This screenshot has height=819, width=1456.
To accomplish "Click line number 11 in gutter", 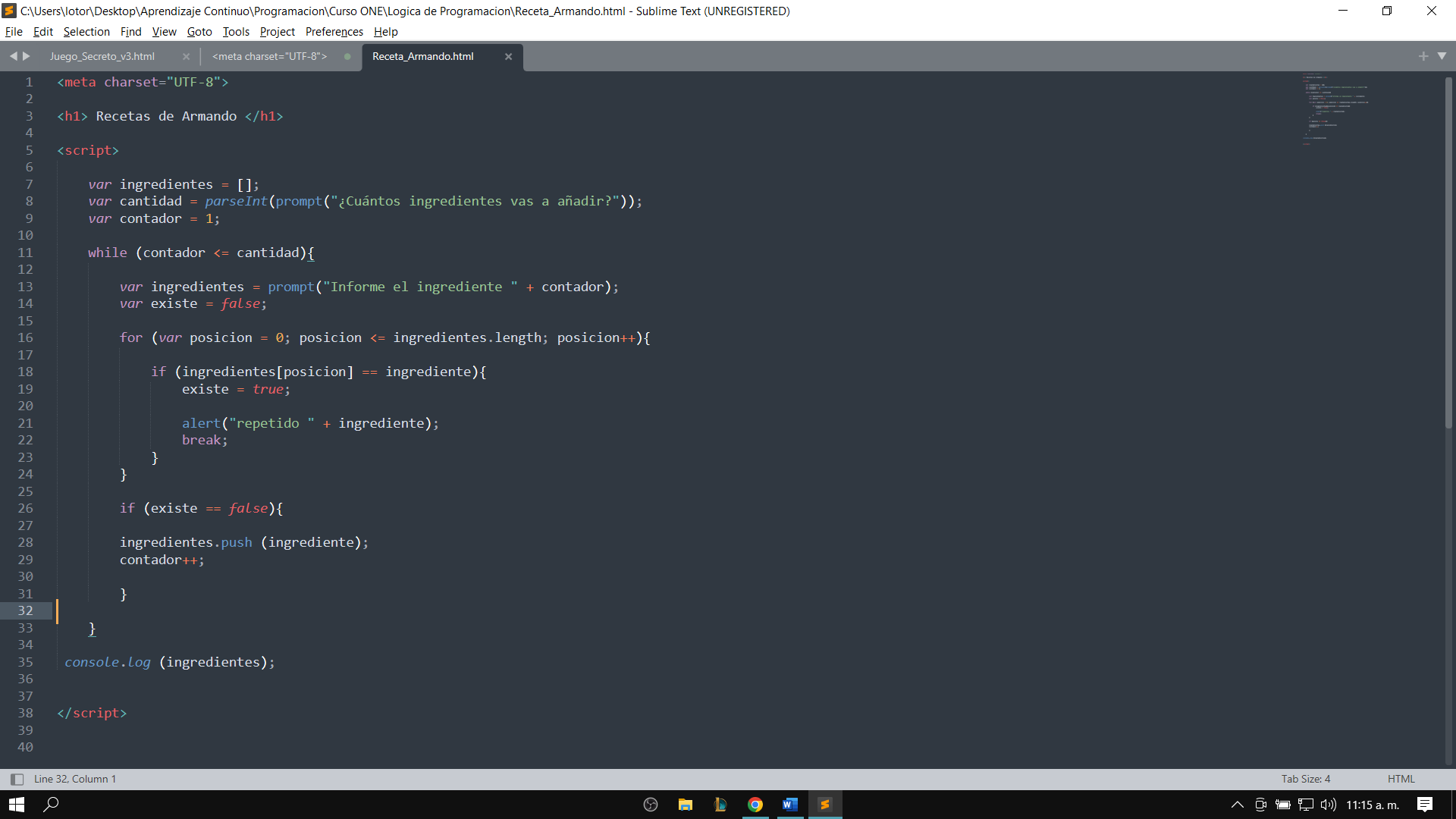I will click(x=25, y=253).
